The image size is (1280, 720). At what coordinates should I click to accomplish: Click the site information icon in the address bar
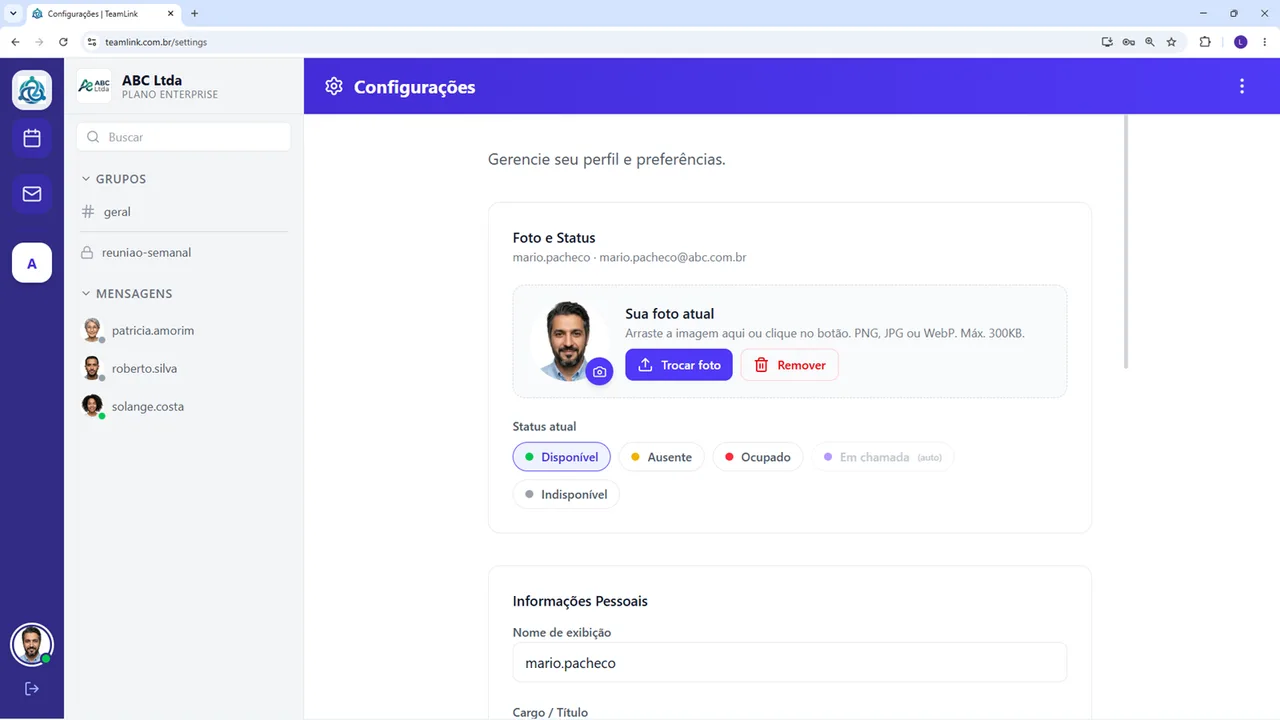pos(92,42)
